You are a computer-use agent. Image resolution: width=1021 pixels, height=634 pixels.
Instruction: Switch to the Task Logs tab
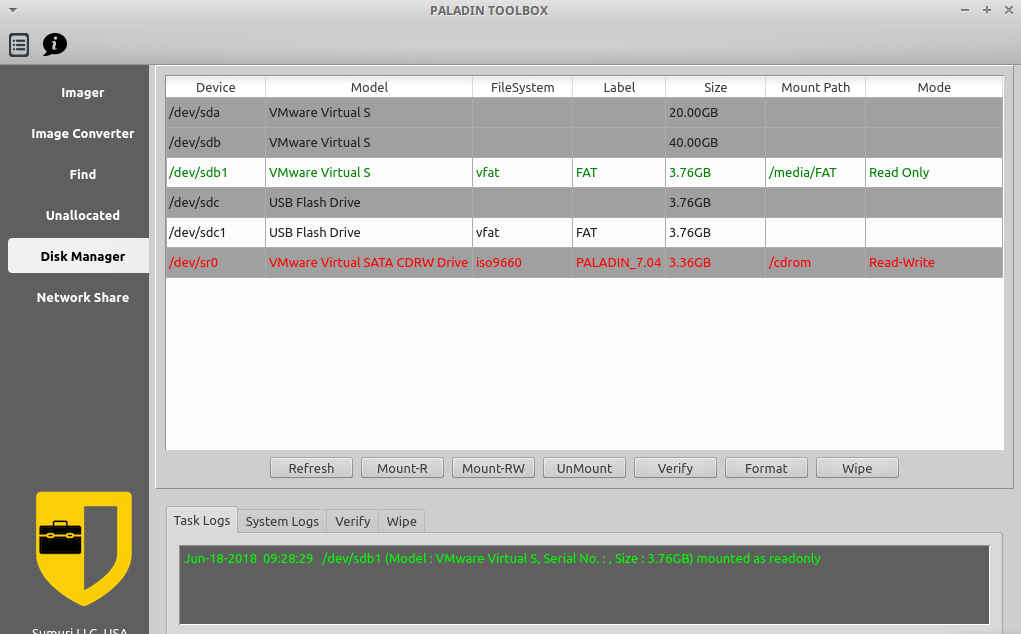pos(202,520)
